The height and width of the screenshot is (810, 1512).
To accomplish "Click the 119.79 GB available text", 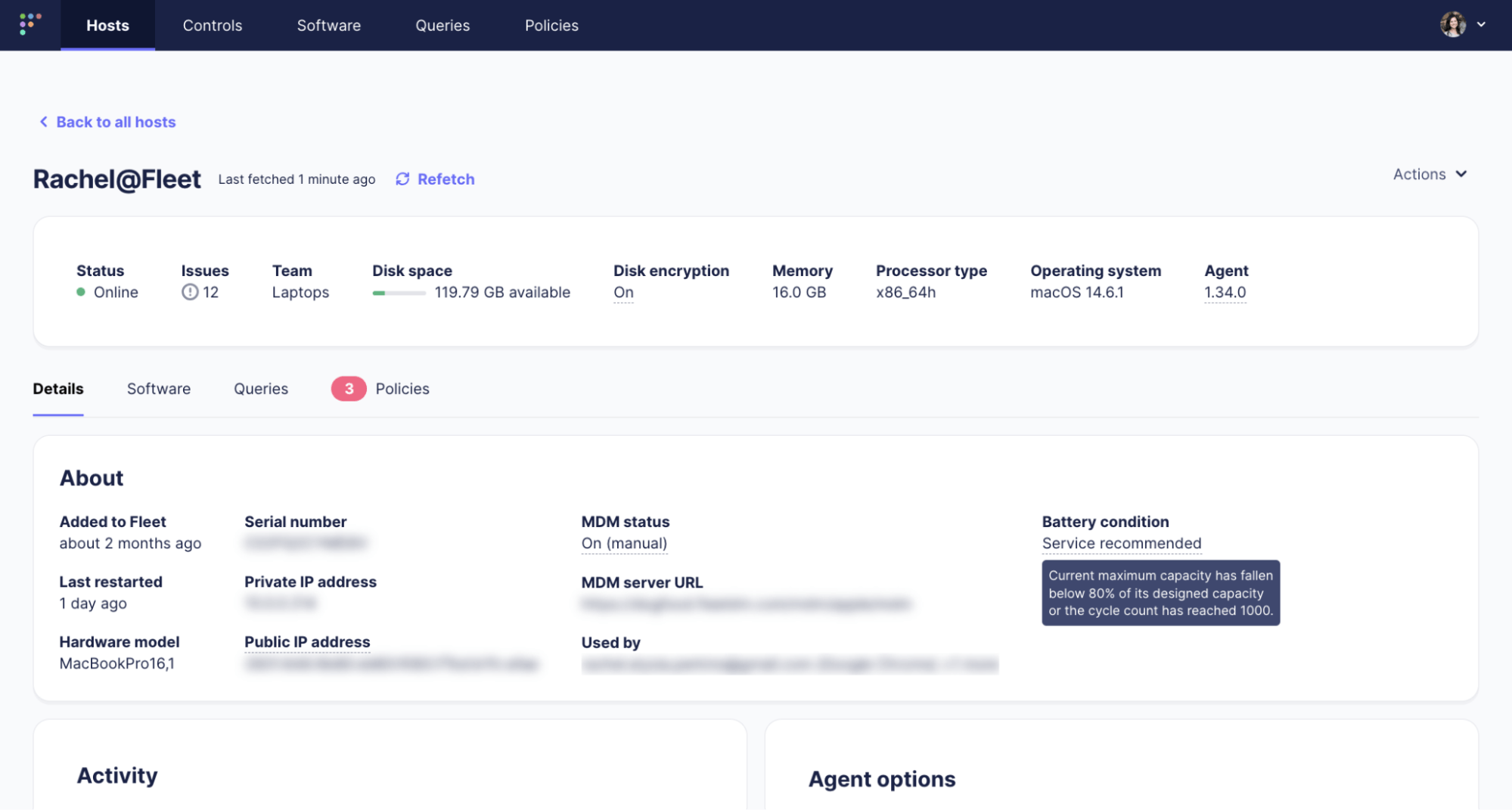I will coord(502,292).
